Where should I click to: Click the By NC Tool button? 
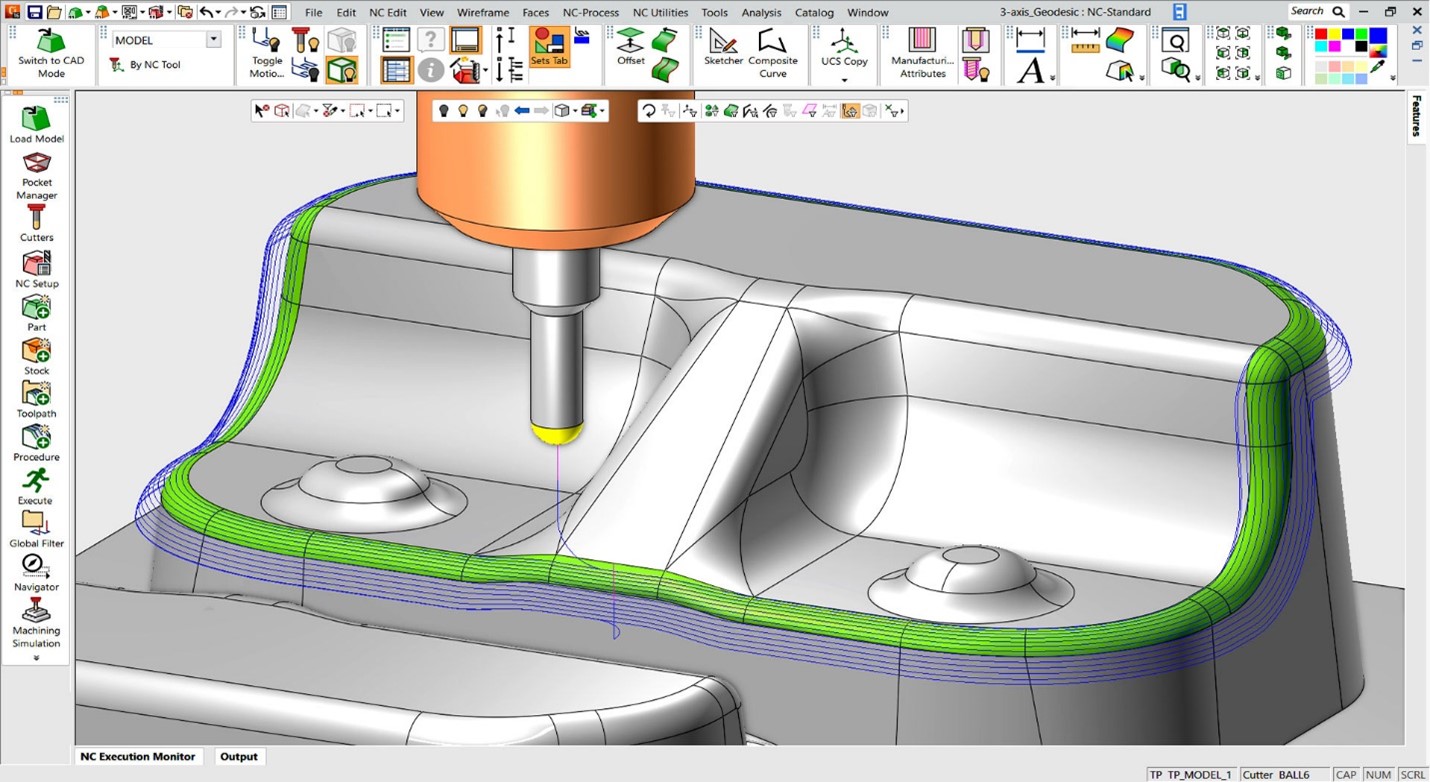coord(146,65)
